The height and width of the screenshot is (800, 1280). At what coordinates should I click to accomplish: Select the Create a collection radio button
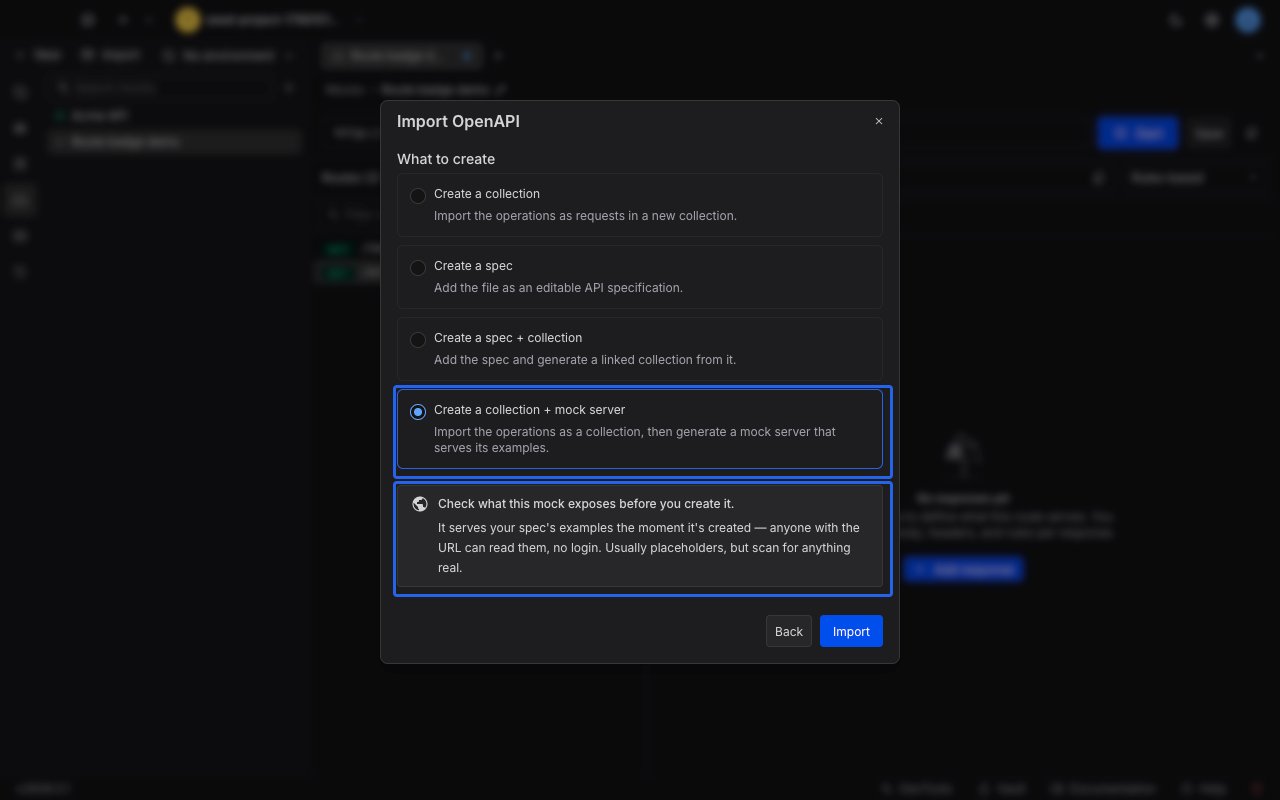418,196
